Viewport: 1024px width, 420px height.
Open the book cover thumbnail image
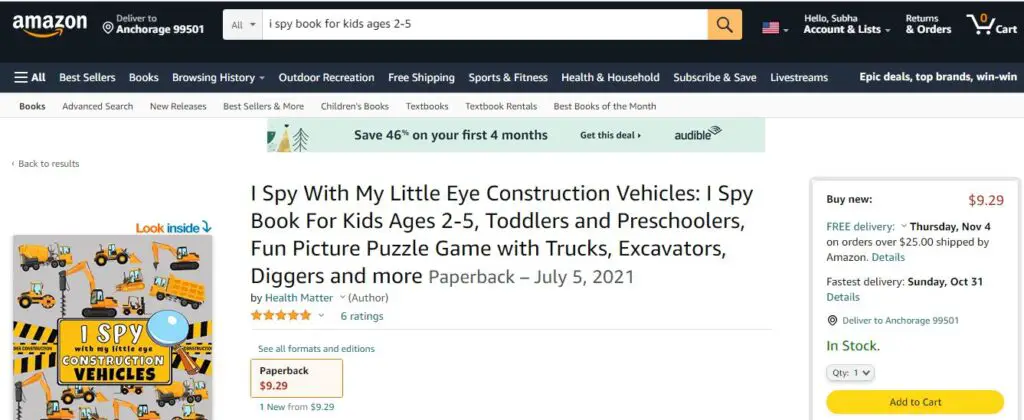pyautogui.click(x=112, y=327)
